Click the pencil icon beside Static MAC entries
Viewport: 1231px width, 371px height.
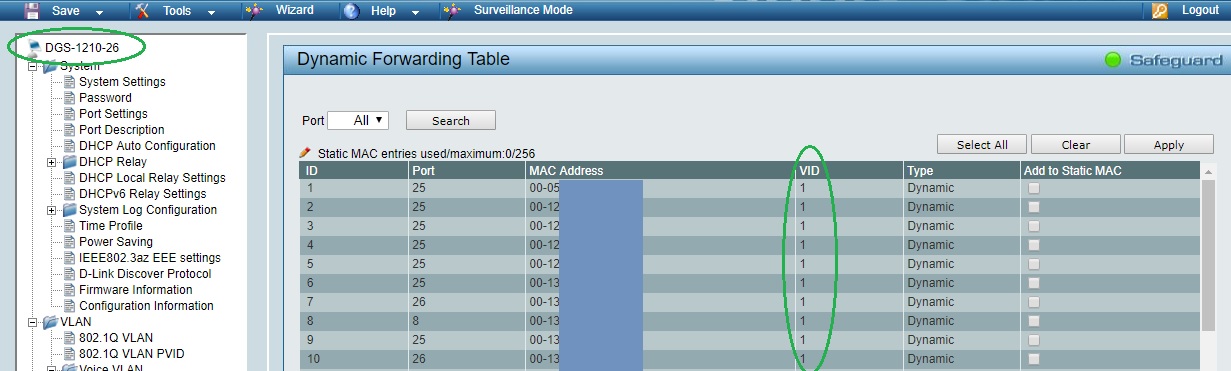pos(306,153)
